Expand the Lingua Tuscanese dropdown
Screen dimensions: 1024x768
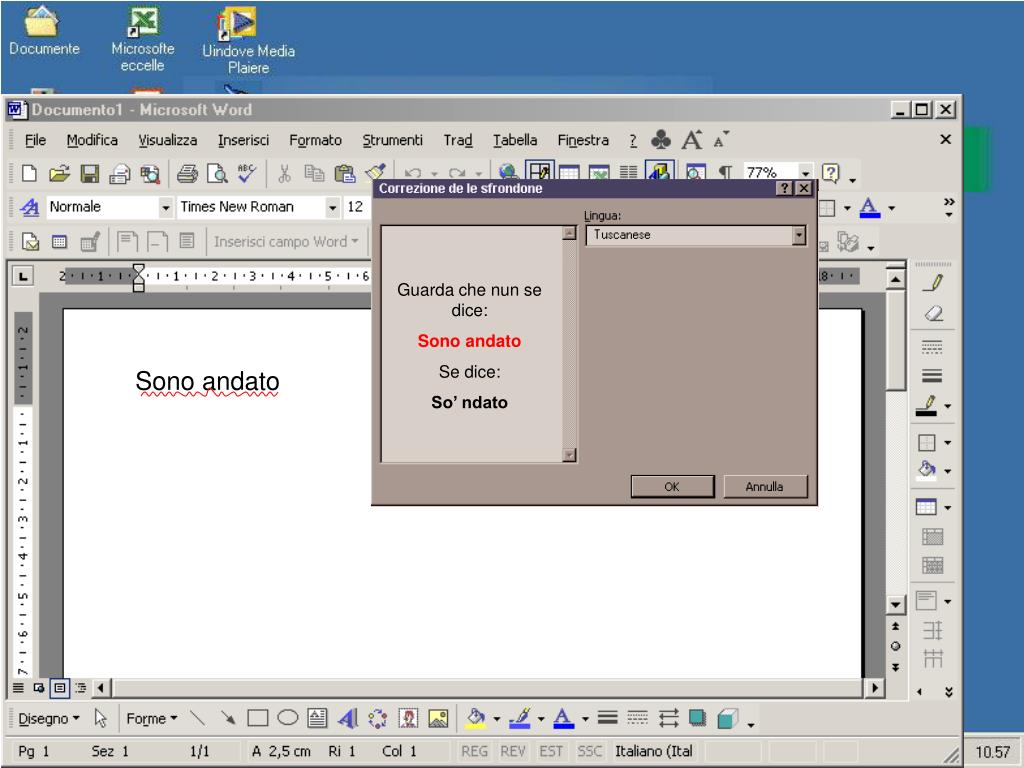point(799,235)
